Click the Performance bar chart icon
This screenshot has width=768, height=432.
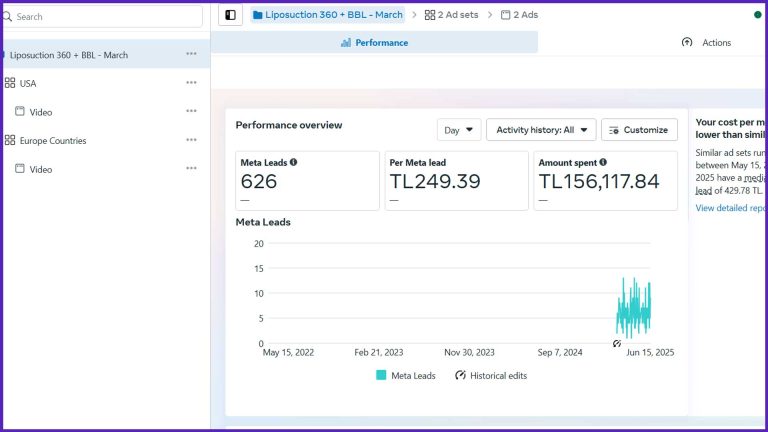point(346,43)
